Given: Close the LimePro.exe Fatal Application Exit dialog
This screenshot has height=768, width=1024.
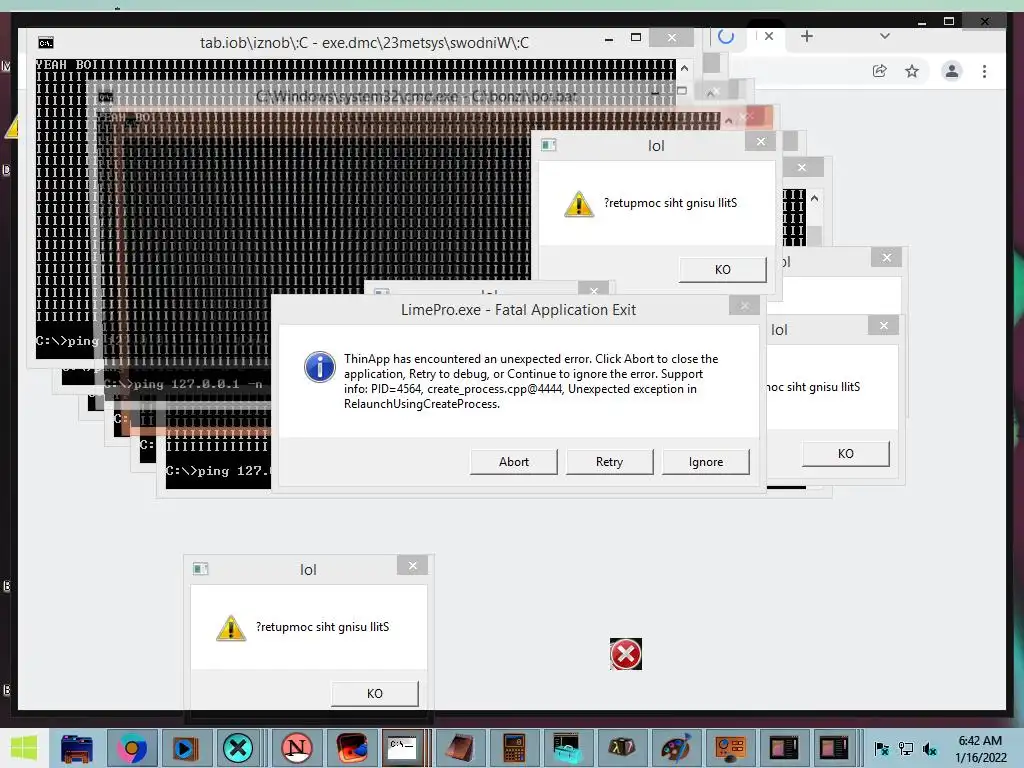Looking at the screenshot, I should (744, 305).
